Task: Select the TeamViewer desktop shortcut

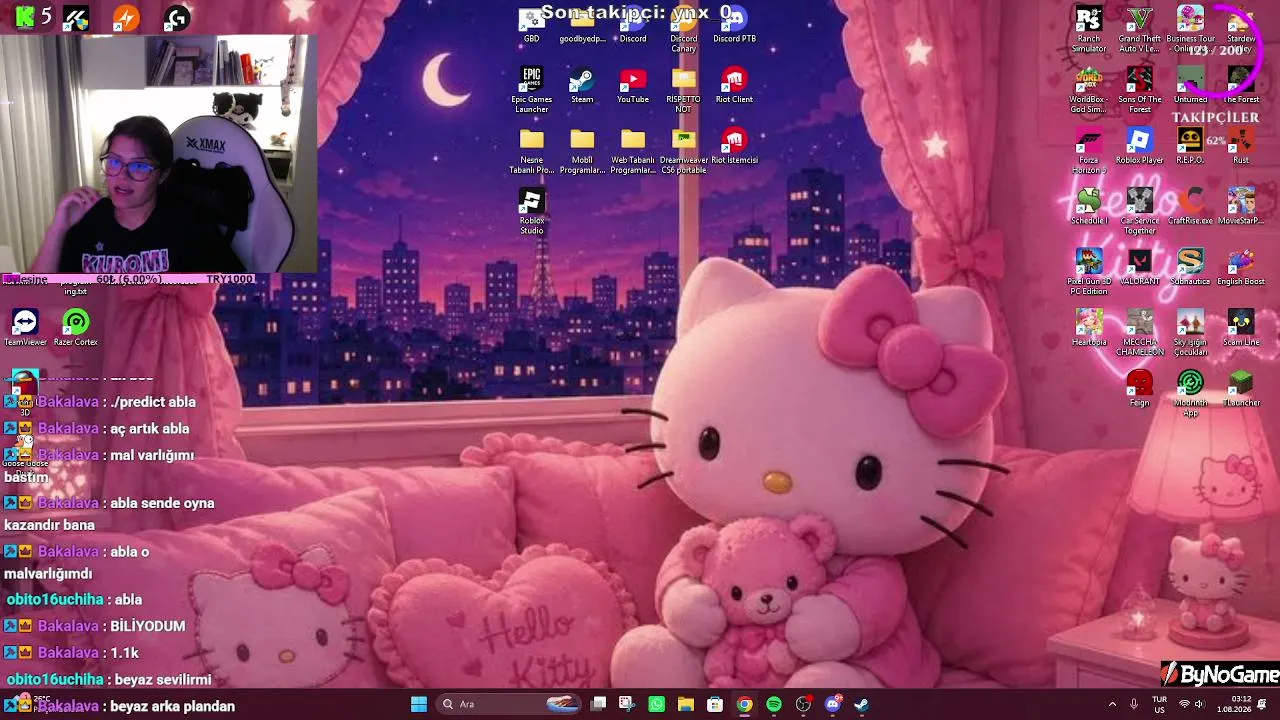Action: tap(25, 329)
